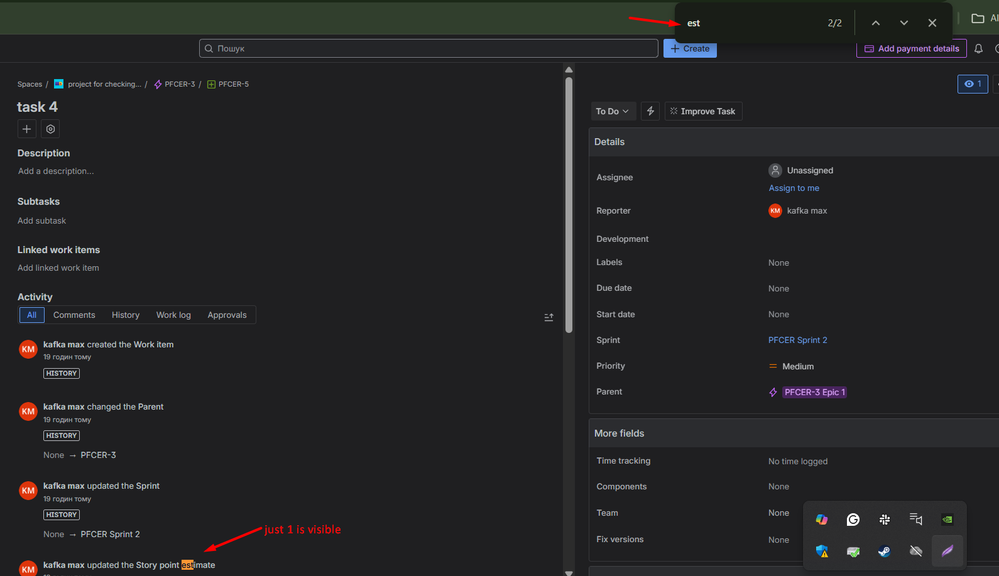This screenshot has width=999, height=576.
Task: Open the automation lightning icon
Action: 650,112
